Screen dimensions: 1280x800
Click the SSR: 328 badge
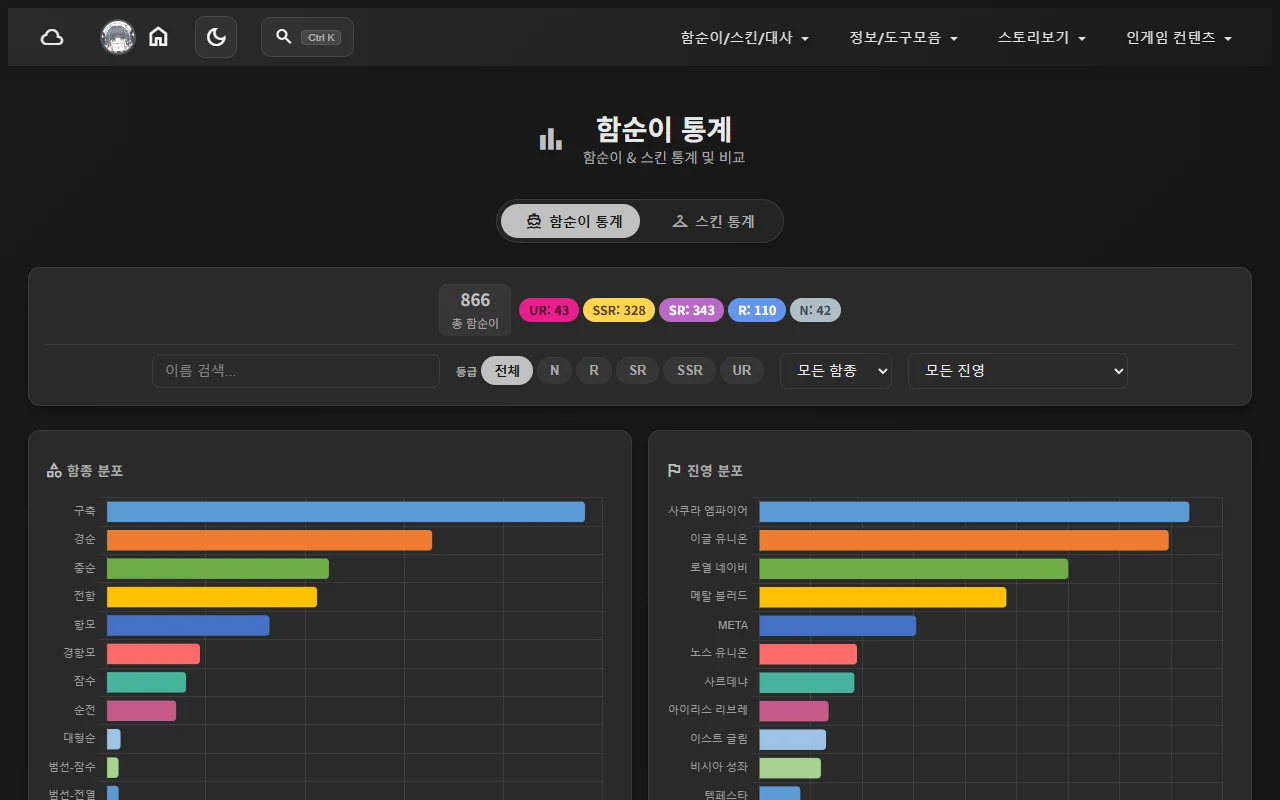coord(619,310)
